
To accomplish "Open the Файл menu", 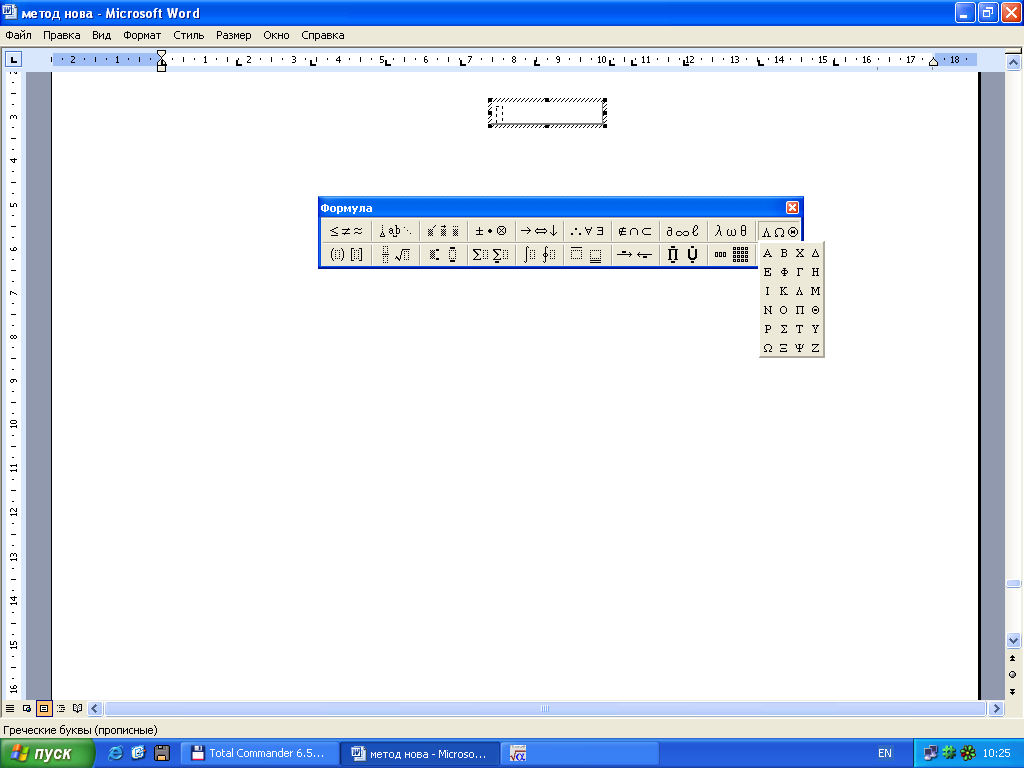I will click(18, 35).
